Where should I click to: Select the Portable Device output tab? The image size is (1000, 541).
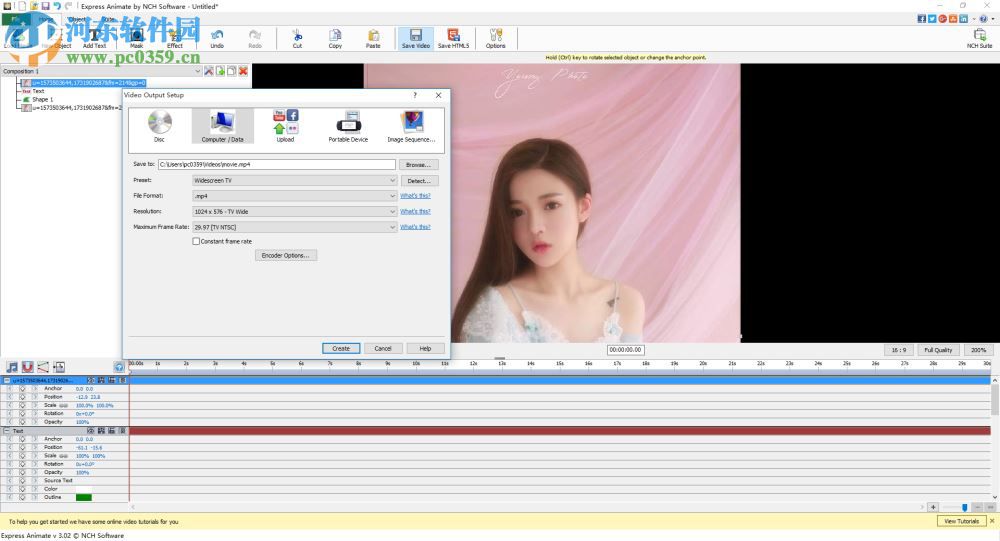click(348, 126)
